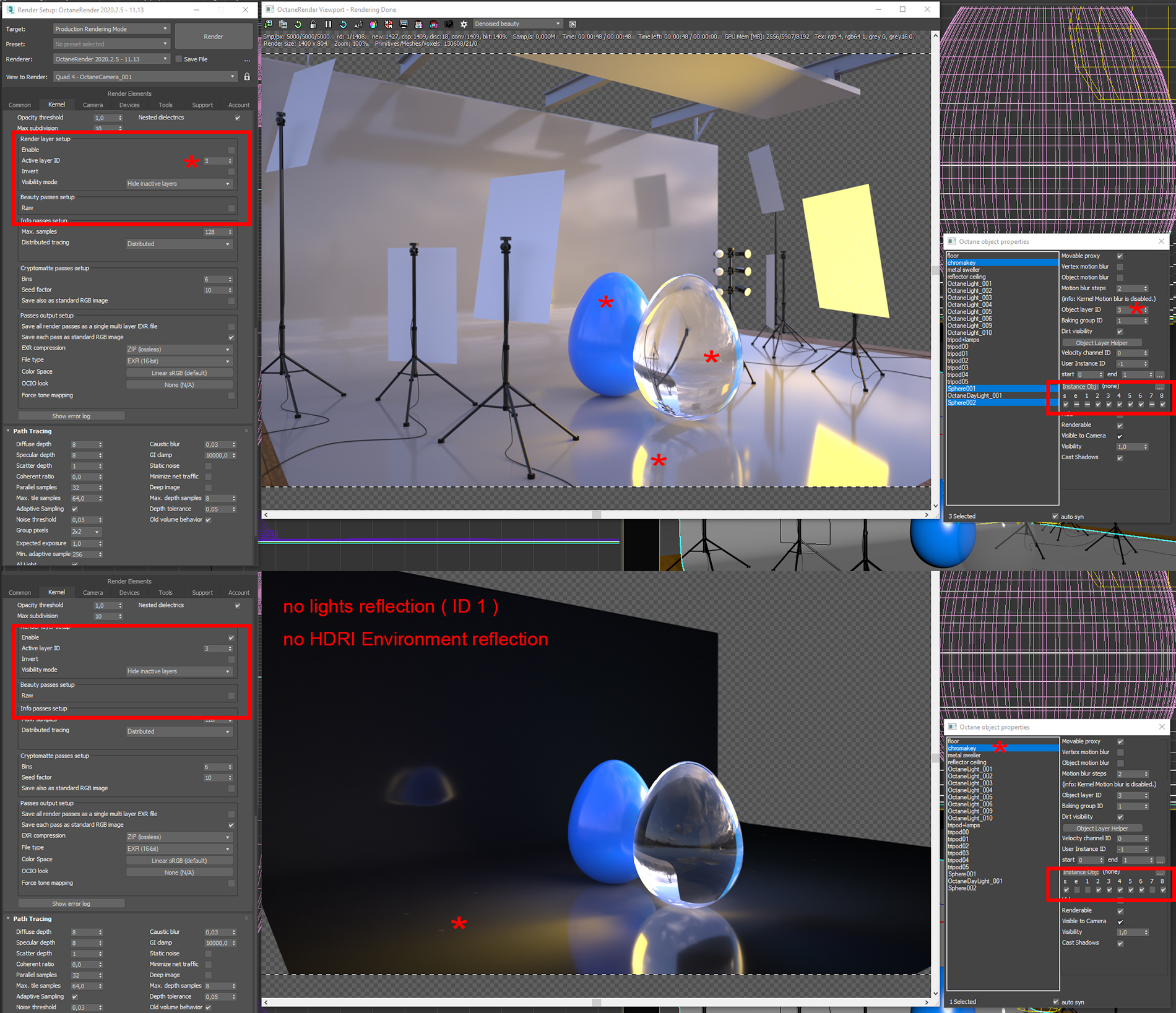Check the unchecked Enable box in upper Render layer setup
Viewport: 1176px width, 1013px height.
(231, 150)
